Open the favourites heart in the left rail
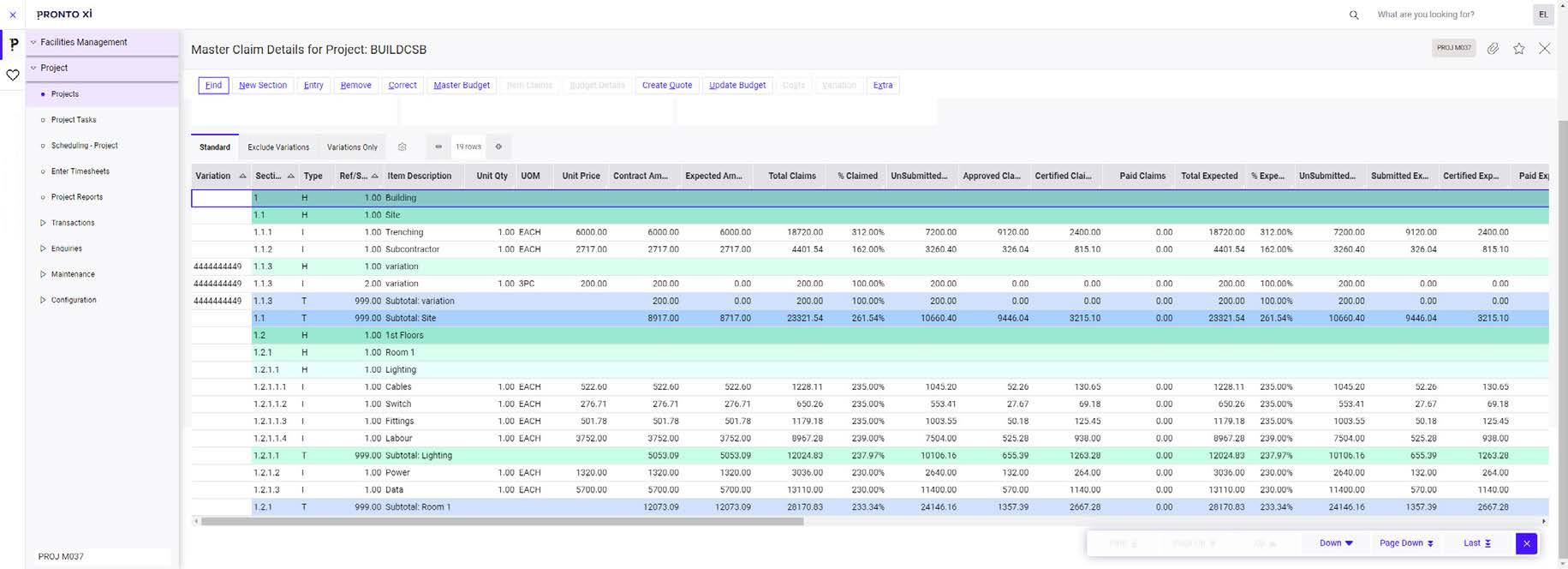This screenshot has width=1568, height=569. (13, 75)
